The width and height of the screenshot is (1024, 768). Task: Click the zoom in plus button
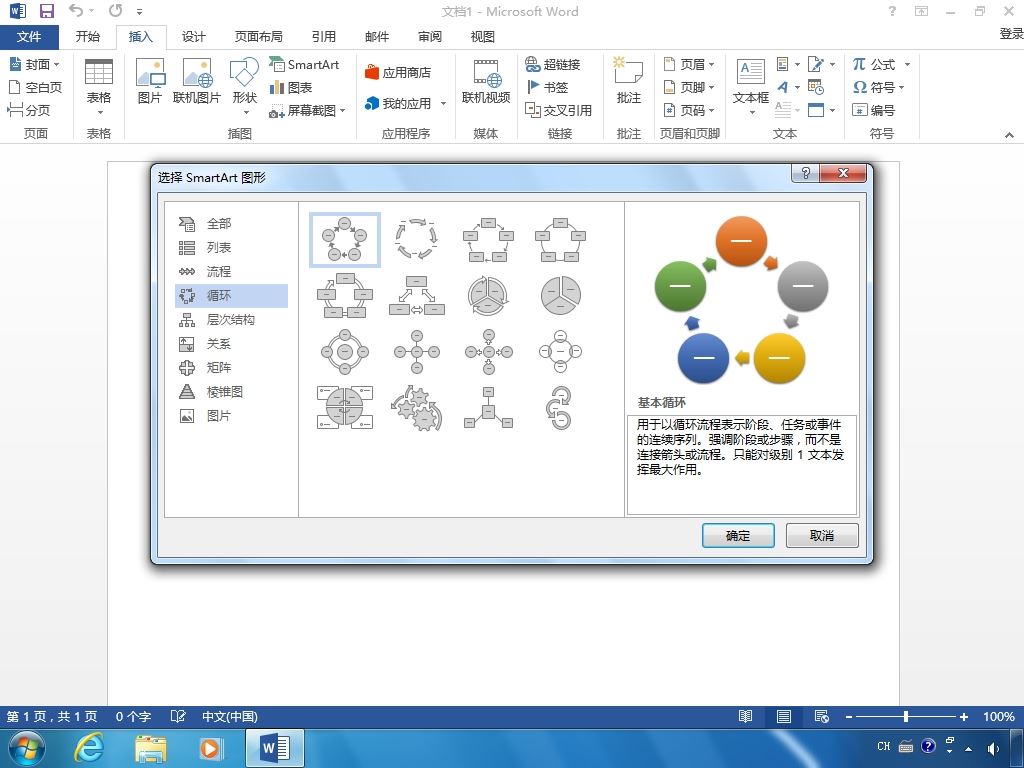pyautogui.click(x=963, y=716)
